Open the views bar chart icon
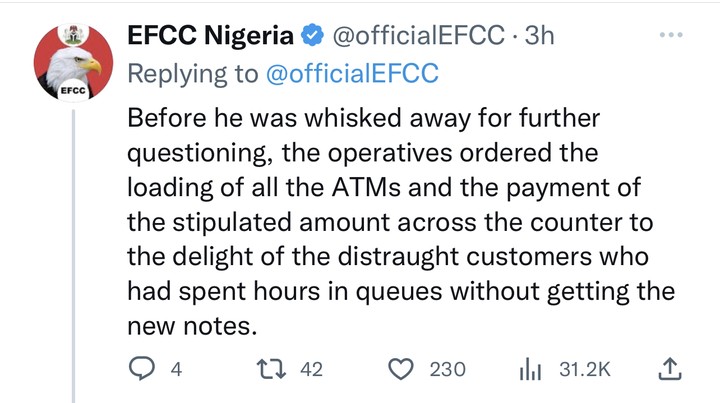This screenshot has width=720, height=403. click(x=530, y=370)
